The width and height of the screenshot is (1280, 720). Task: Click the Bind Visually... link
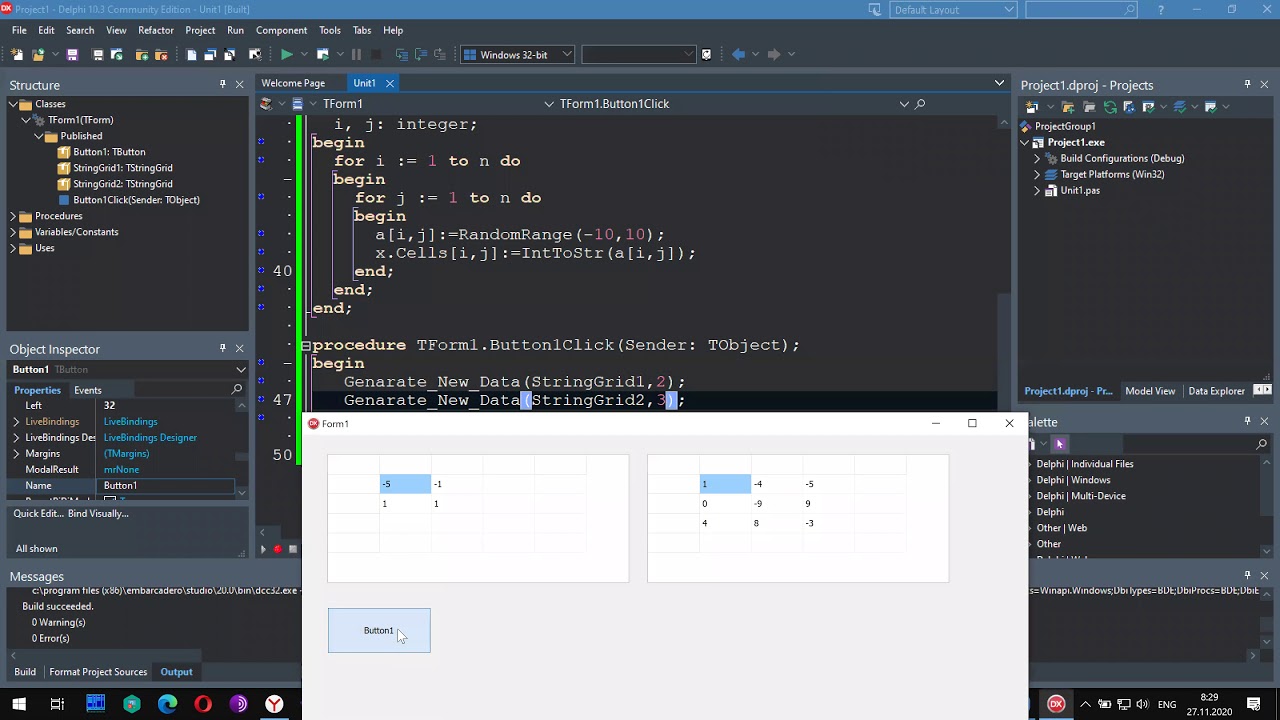pyautogui.click(x=99, y=513)
